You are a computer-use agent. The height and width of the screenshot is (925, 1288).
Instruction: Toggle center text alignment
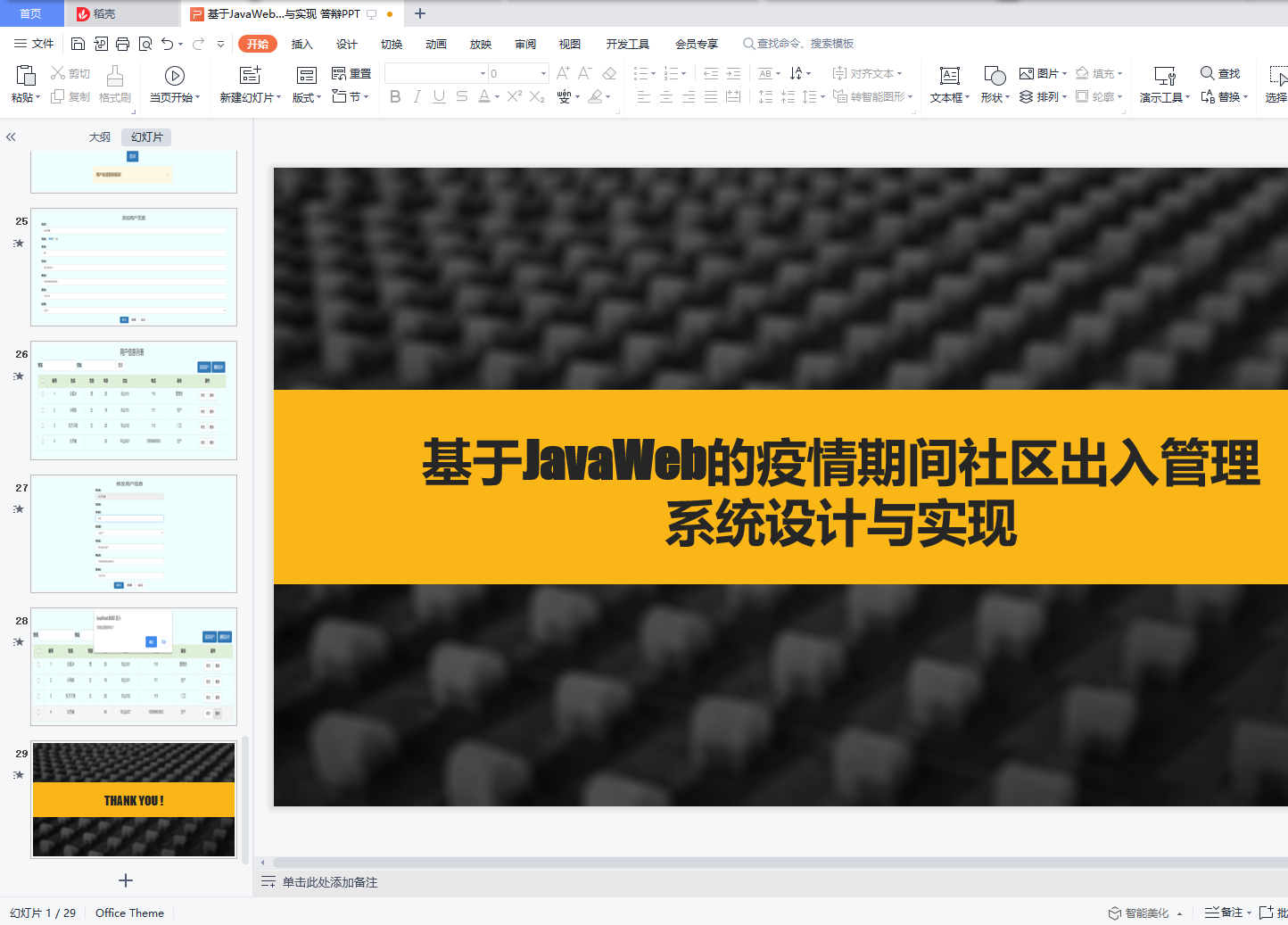tap(666, 96)
